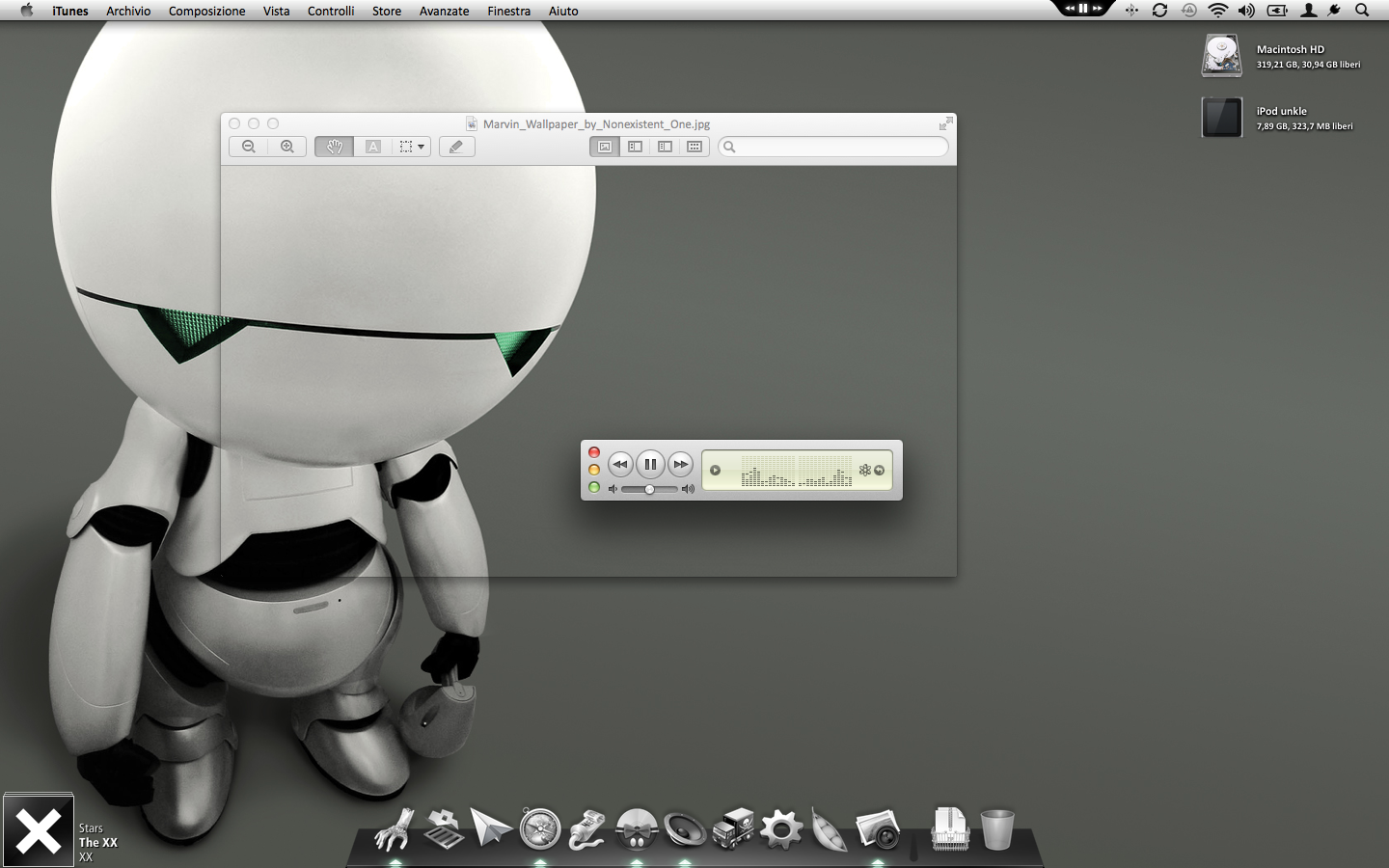Show the Annotate pencil toolbar in Preview
1389x868 pixels.
(457, 147)
